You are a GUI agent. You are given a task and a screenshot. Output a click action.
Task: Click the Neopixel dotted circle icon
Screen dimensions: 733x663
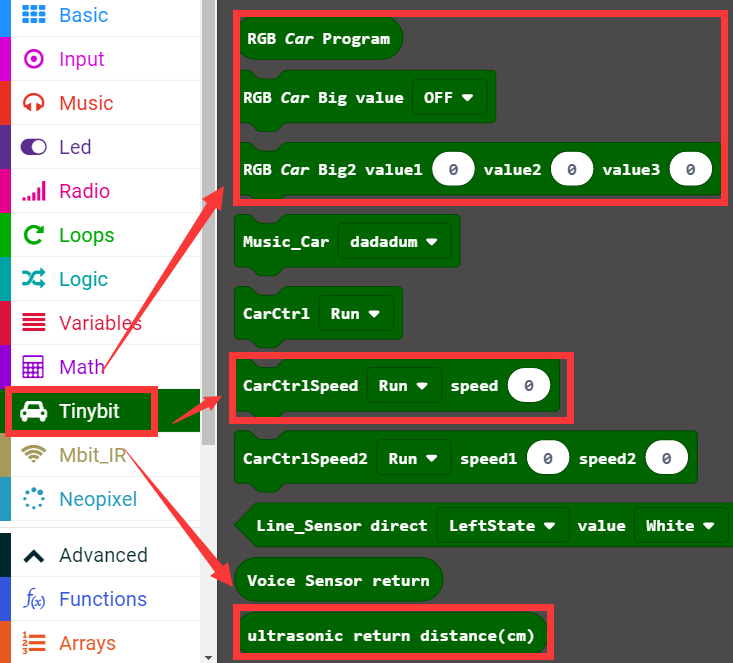click(x=34, y=498)
